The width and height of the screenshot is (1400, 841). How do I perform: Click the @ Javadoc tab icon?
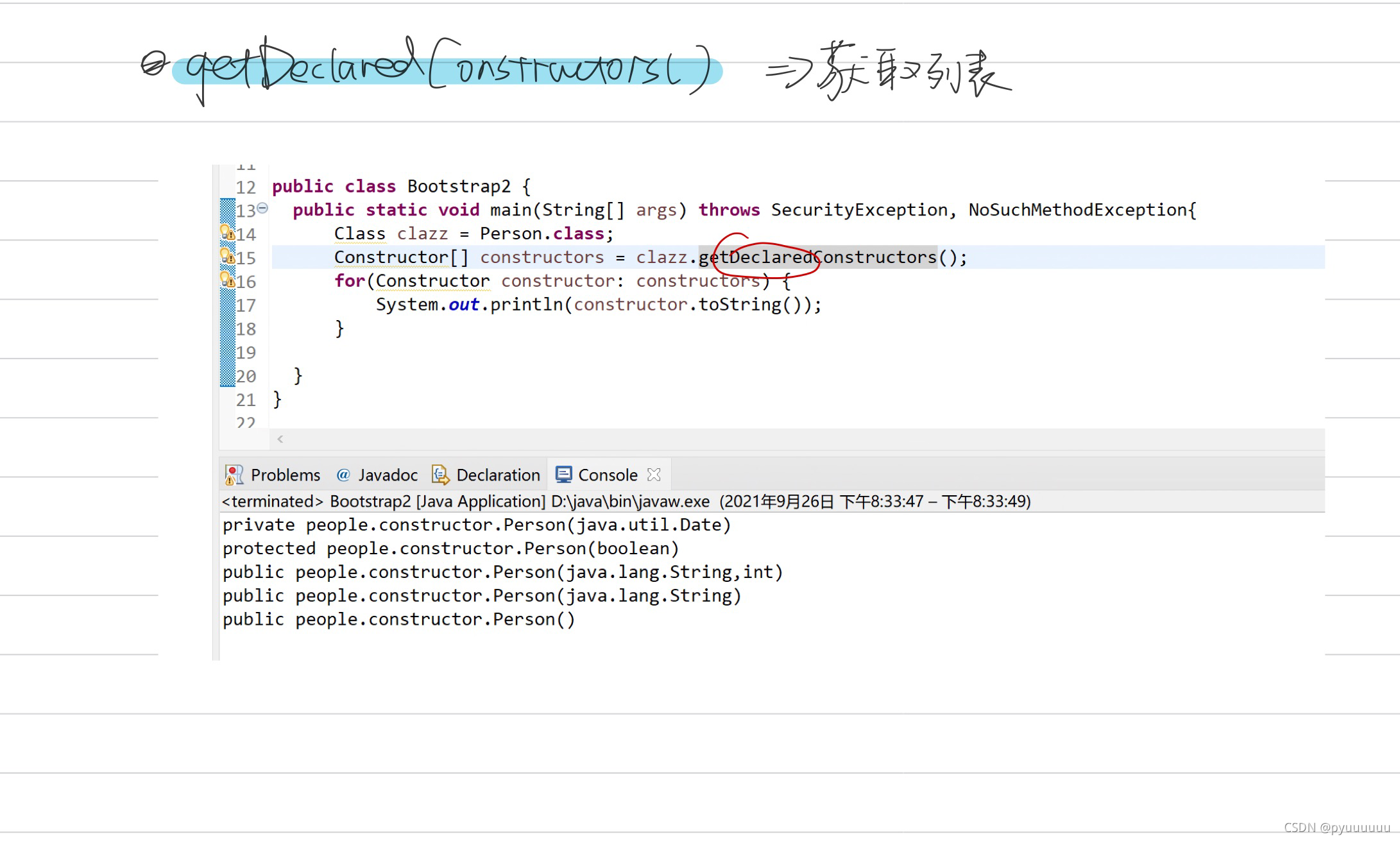click(x=343, y=475)
